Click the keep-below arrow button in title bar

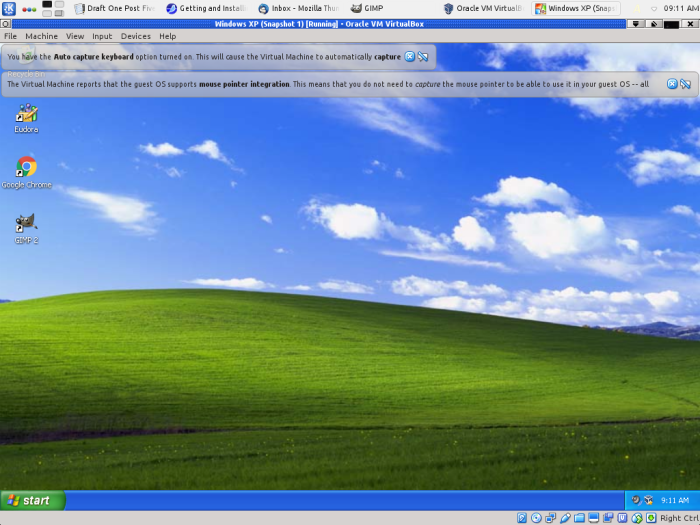click(x=636, y=24)
